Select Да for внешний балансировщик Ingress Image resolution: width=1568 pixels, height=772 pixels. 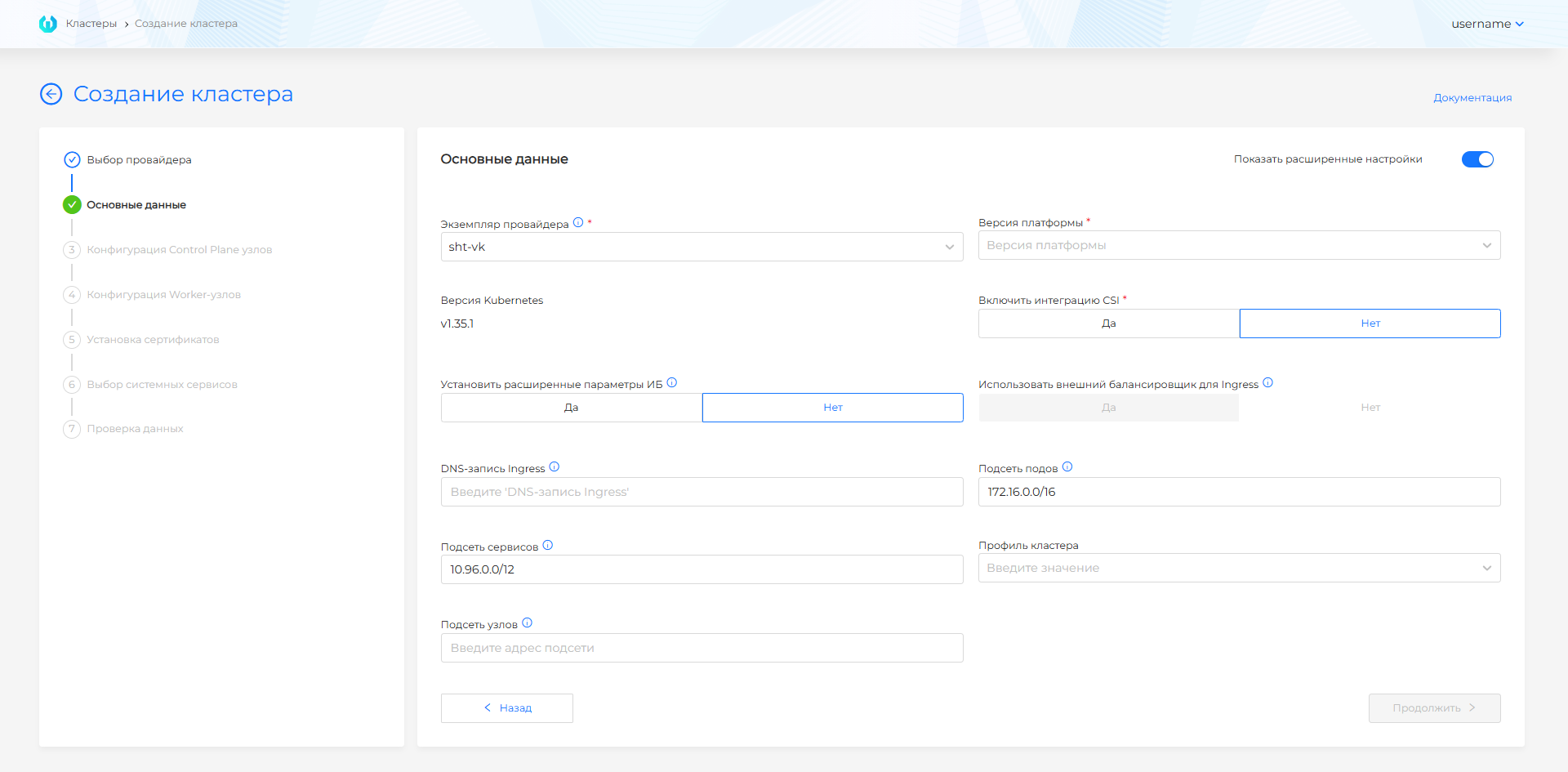click(x=1109, y=408)
